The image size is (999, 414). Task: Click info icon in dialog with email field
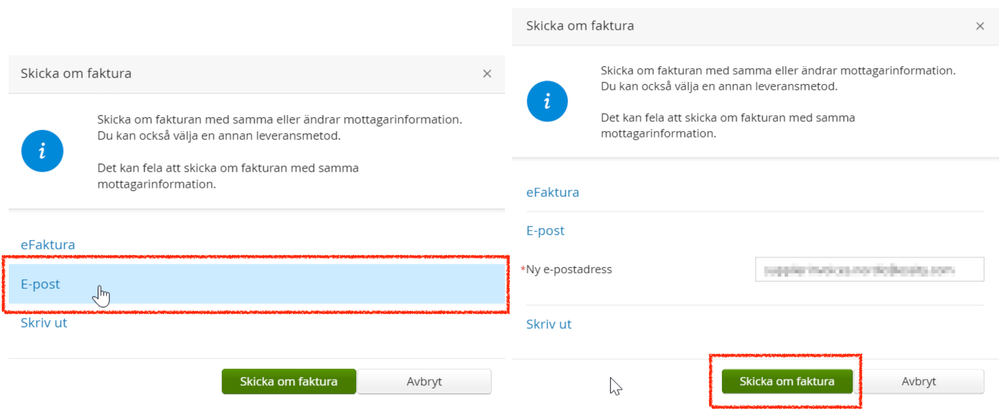click(x=547, y=100)
